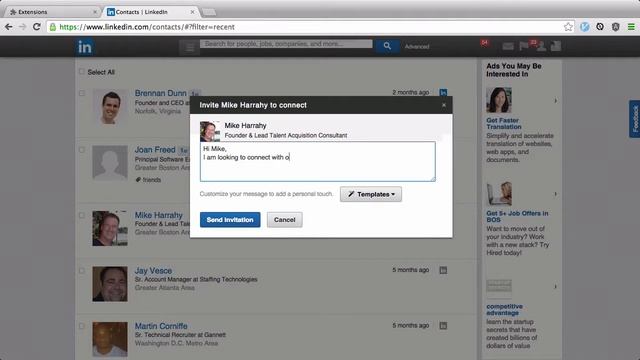640x360 pixels.
Task: Check the Joan Freed checkbox
Action: (x=82, y=150)
